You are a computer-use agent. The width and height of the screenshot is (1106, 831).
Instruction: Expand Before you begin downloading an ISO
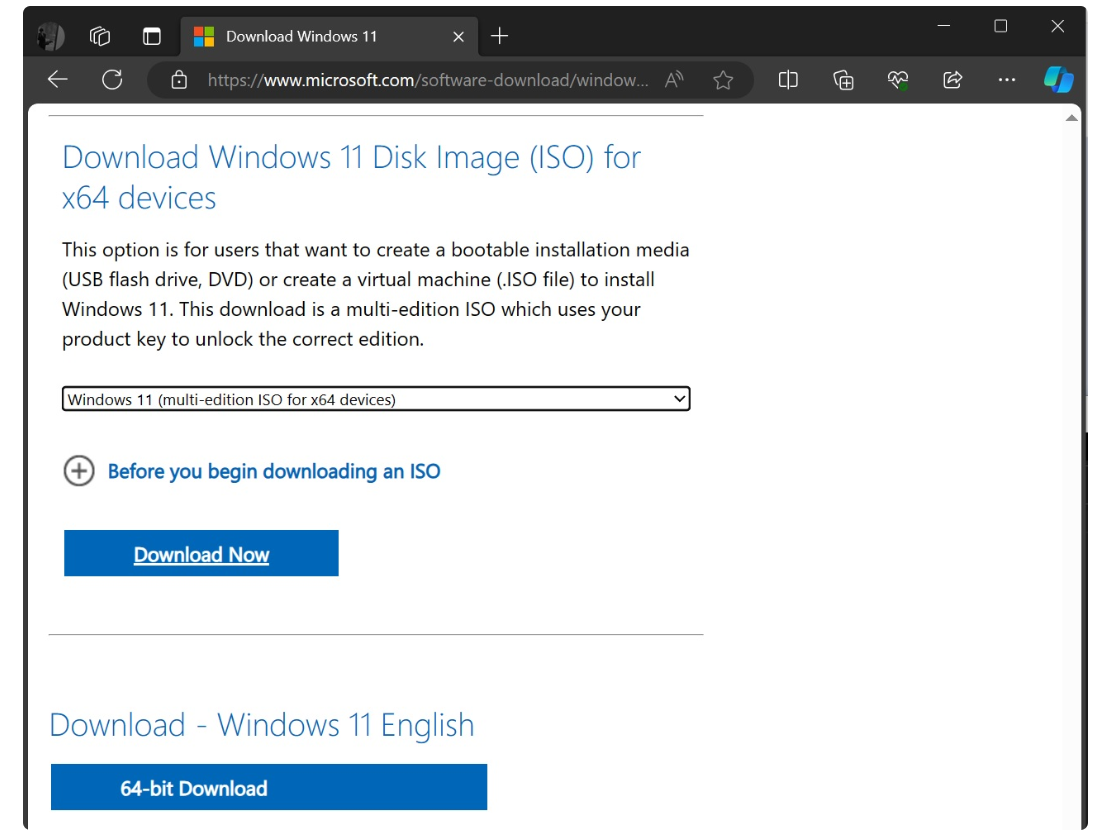click(x=79, y=471)
